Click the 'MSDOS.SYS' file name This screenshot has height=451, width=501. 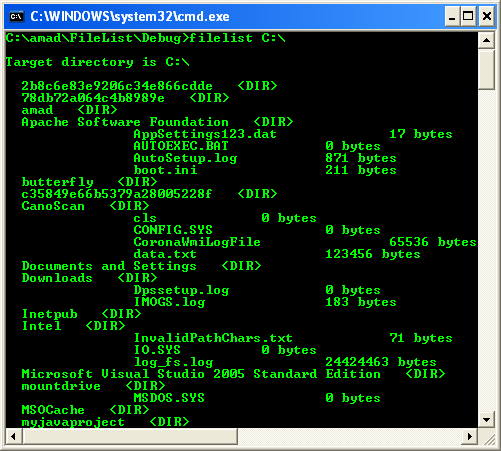tap(169, 398)
